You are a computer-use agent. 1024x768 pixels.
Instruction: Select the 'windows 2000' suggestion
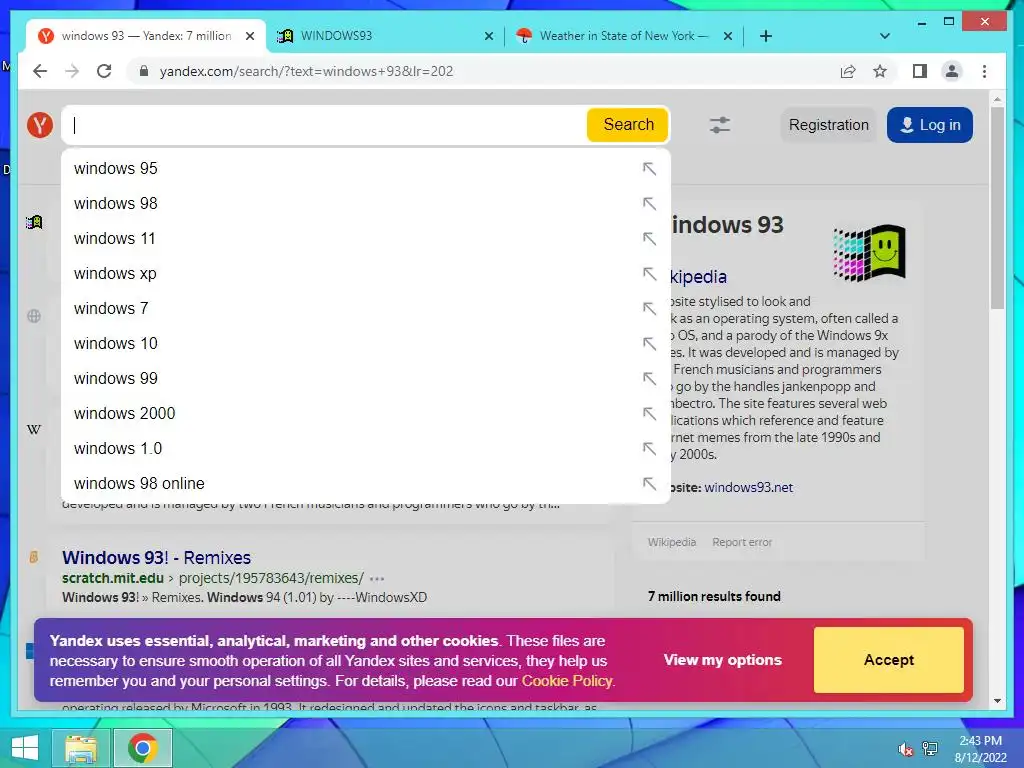tap(366, 413)
